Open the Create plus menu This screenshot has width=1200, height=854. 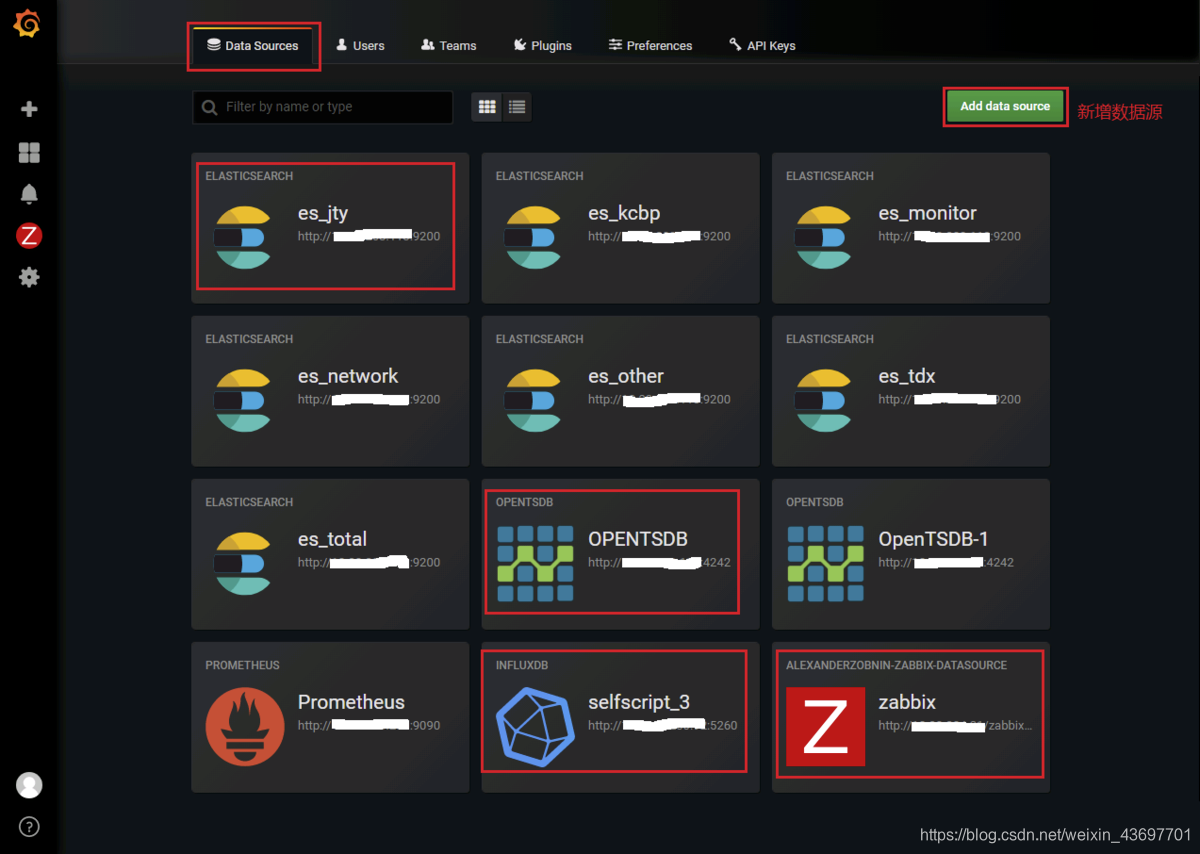coord(29,109)
